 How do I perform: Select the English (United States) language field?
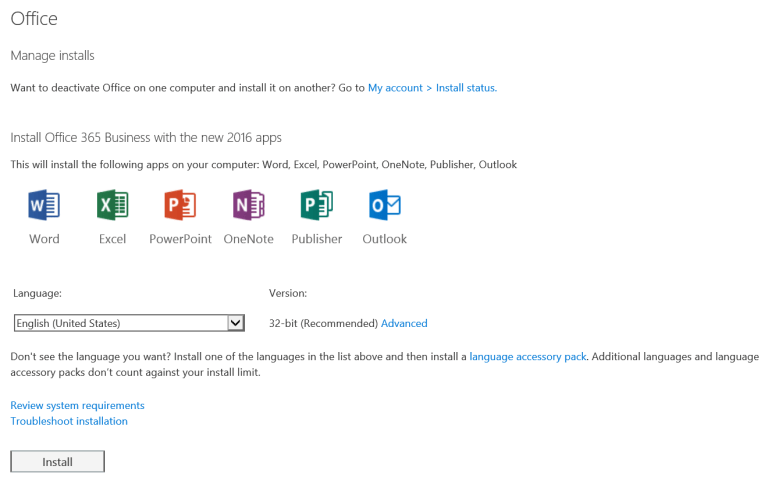pyautogui.click(x=129, y=323)
